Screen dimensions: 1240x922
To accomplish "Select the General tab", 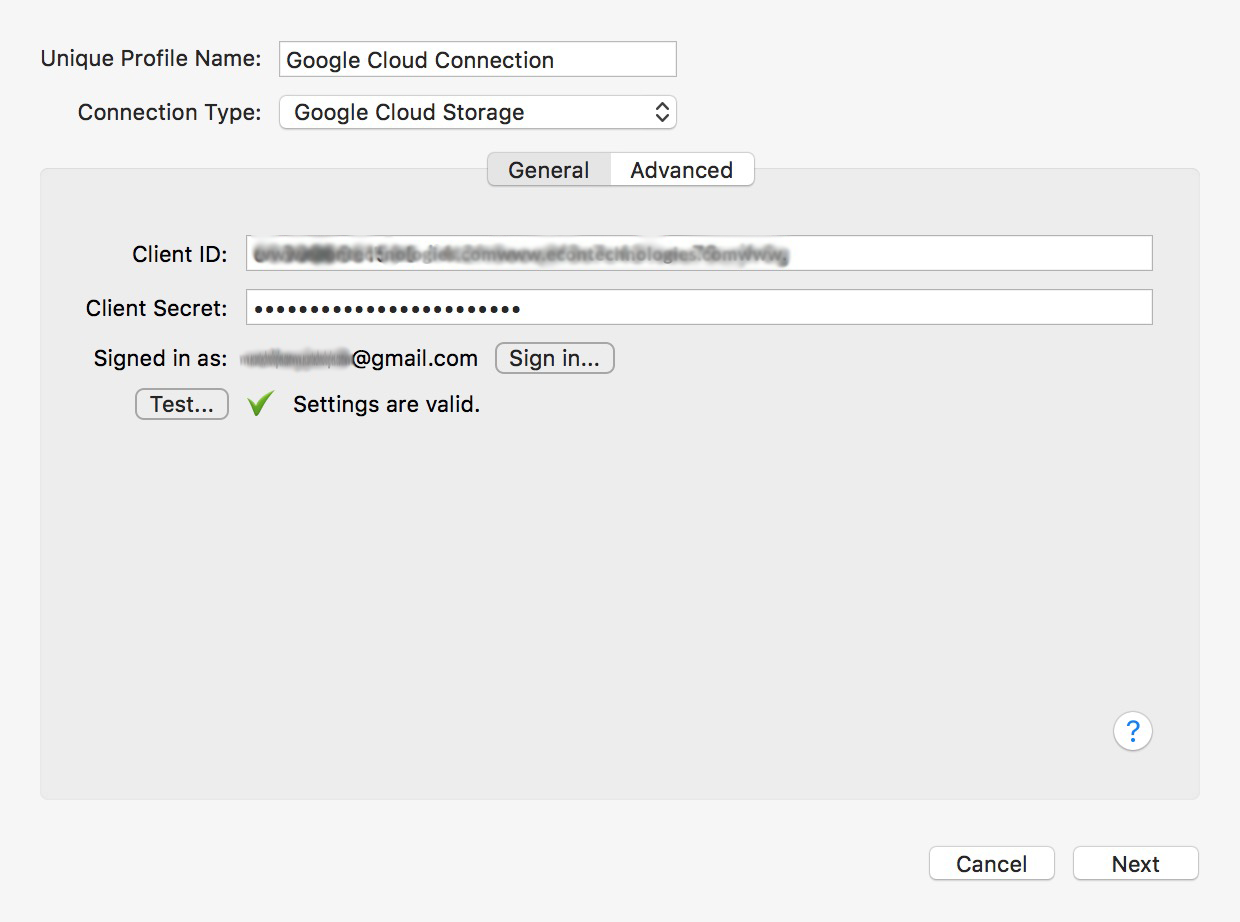I will (x=549, y=170).
